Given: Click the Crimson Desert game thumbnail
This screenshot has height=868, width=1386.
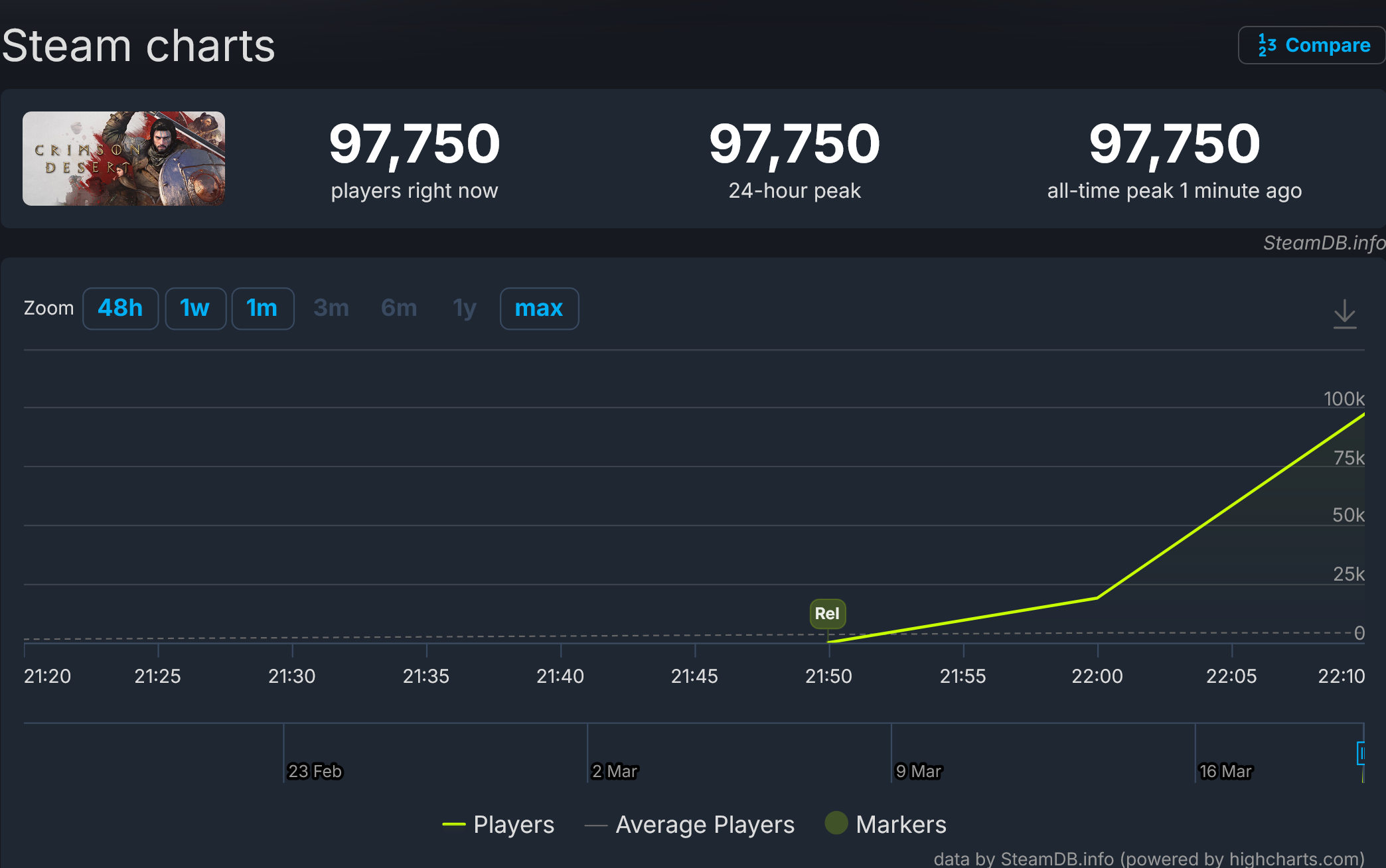Looking at the screenshot, I should tap(124, 159).
